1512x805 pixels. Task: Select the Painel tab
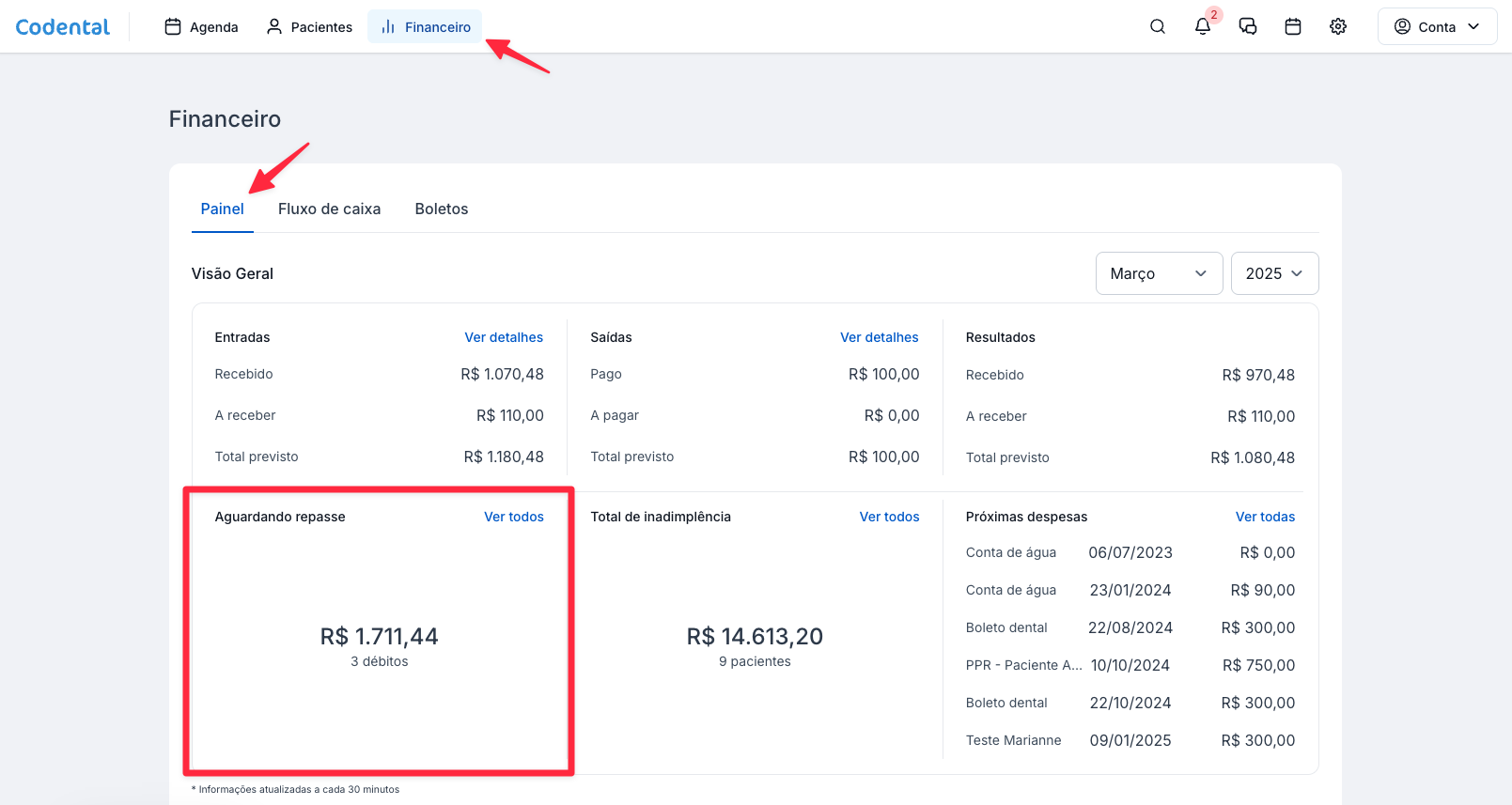(x=222, y=209)
